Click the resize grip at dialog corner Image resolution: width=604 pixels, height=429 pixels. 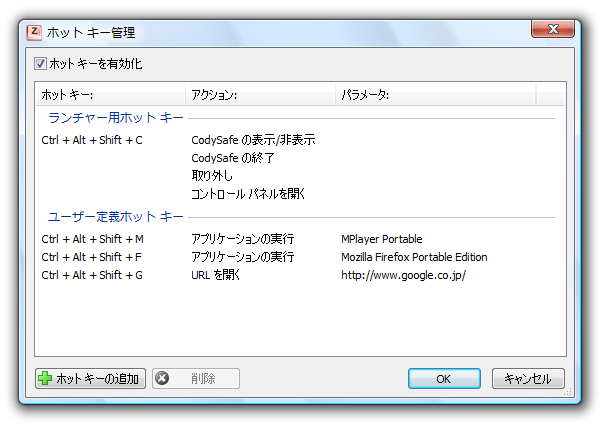(568, 392)
